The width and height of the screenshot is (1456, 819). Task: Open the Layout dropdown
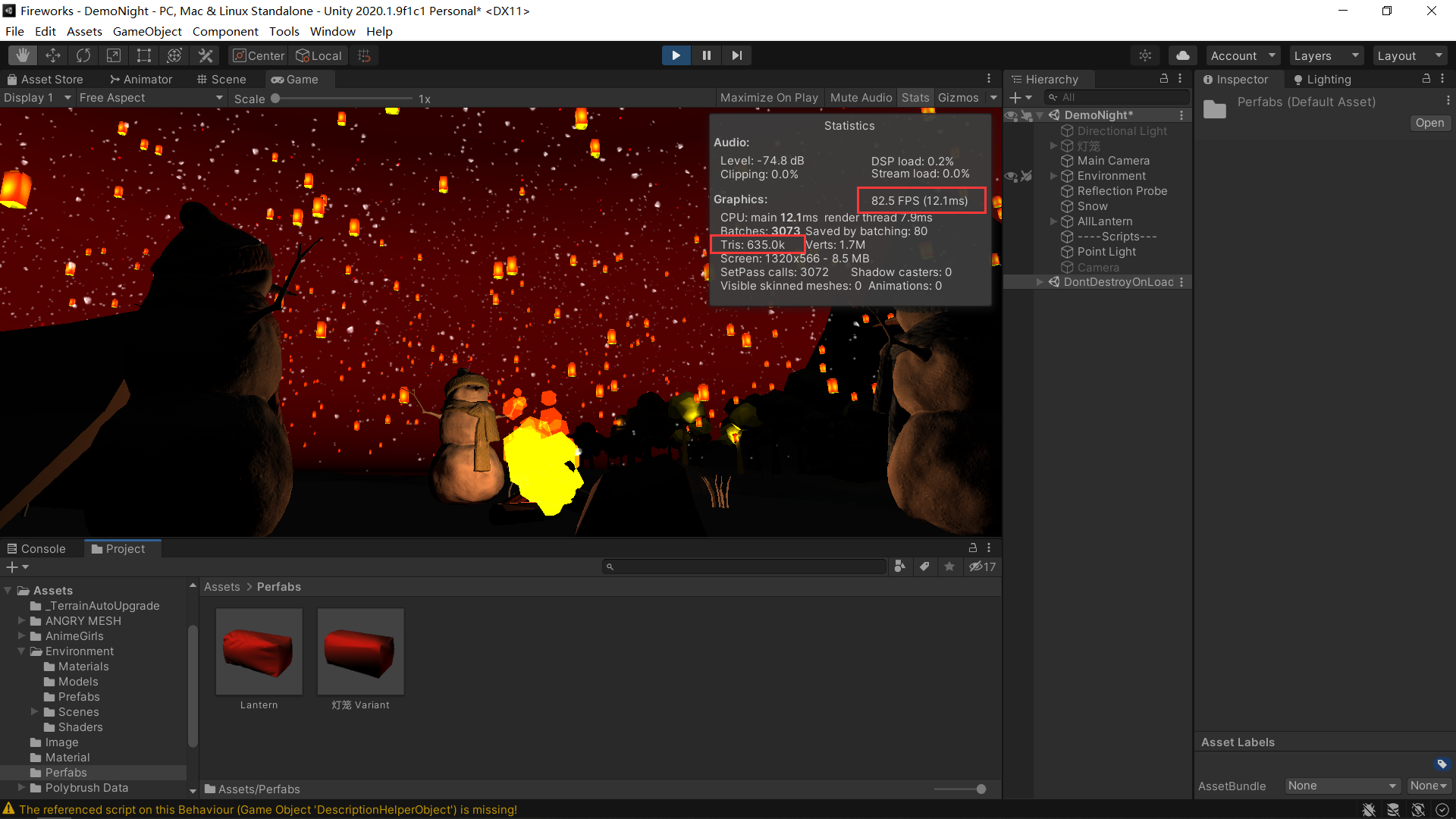coord(1409,55)
